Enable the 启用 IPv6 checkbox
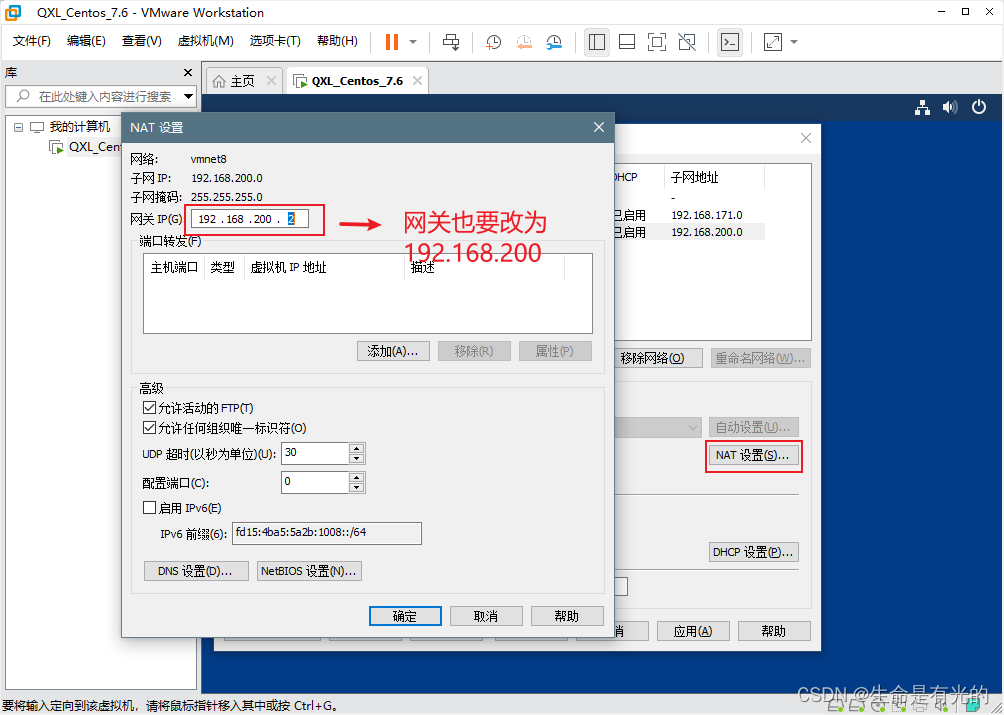 coord(150,508)
